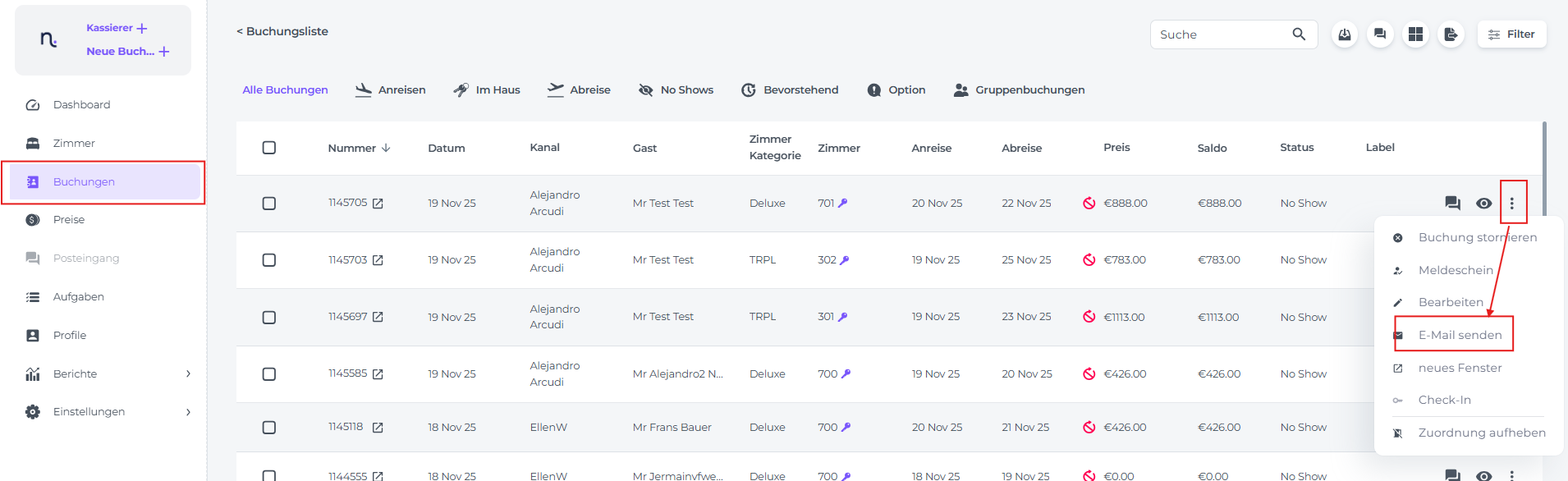Open the Filter button
The image size is (1568, 481).
coord(1511,34)
